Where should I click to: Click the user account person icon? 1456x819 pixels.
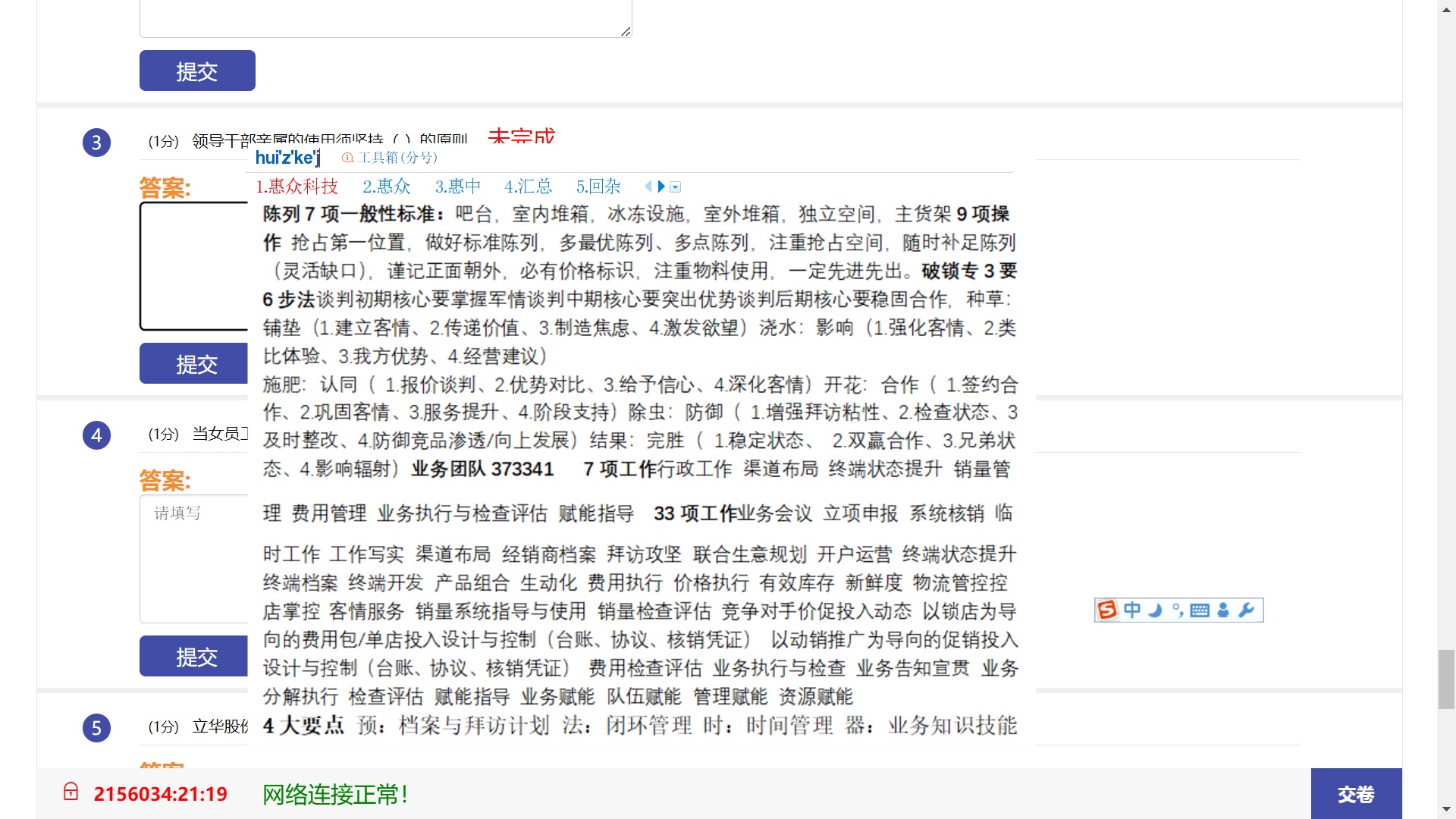click(1223, 610)
